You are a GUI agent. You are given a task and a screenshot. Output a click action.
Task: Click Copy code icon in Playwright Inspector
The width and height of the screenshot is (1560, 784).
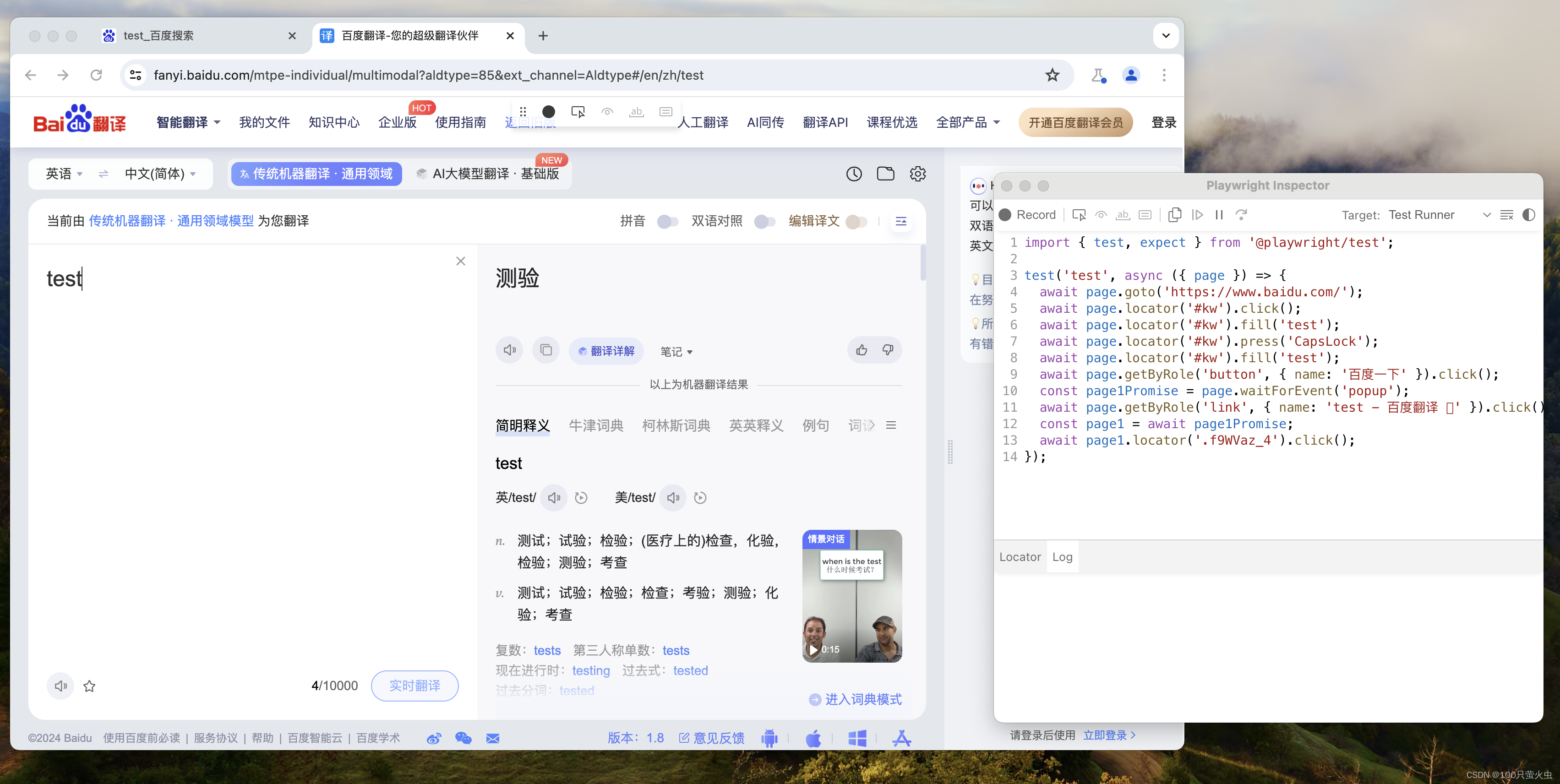click(1174, 215)
